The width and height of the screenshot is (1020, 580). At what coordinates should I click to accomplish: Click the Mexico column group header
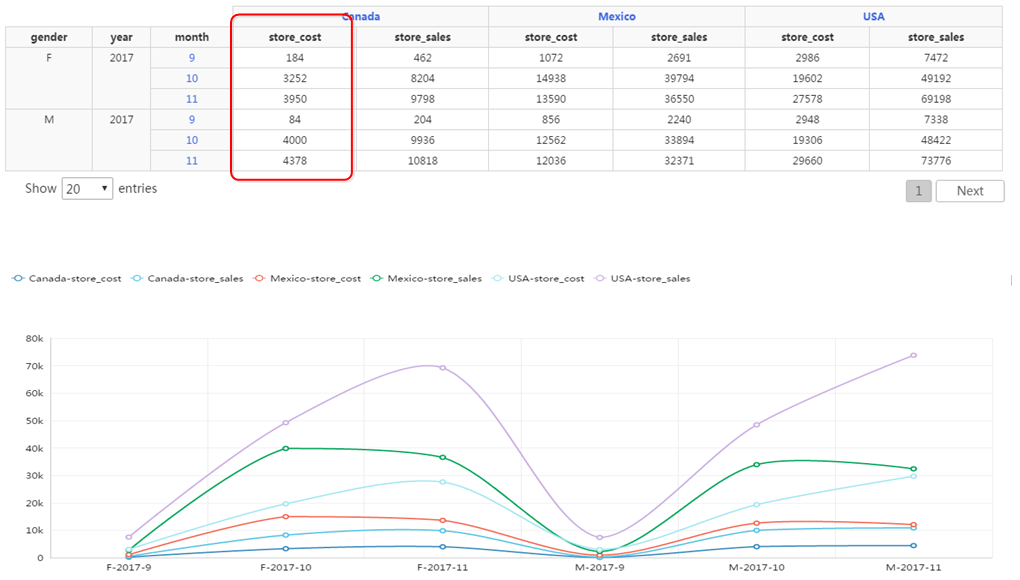[x=616, y=16]
